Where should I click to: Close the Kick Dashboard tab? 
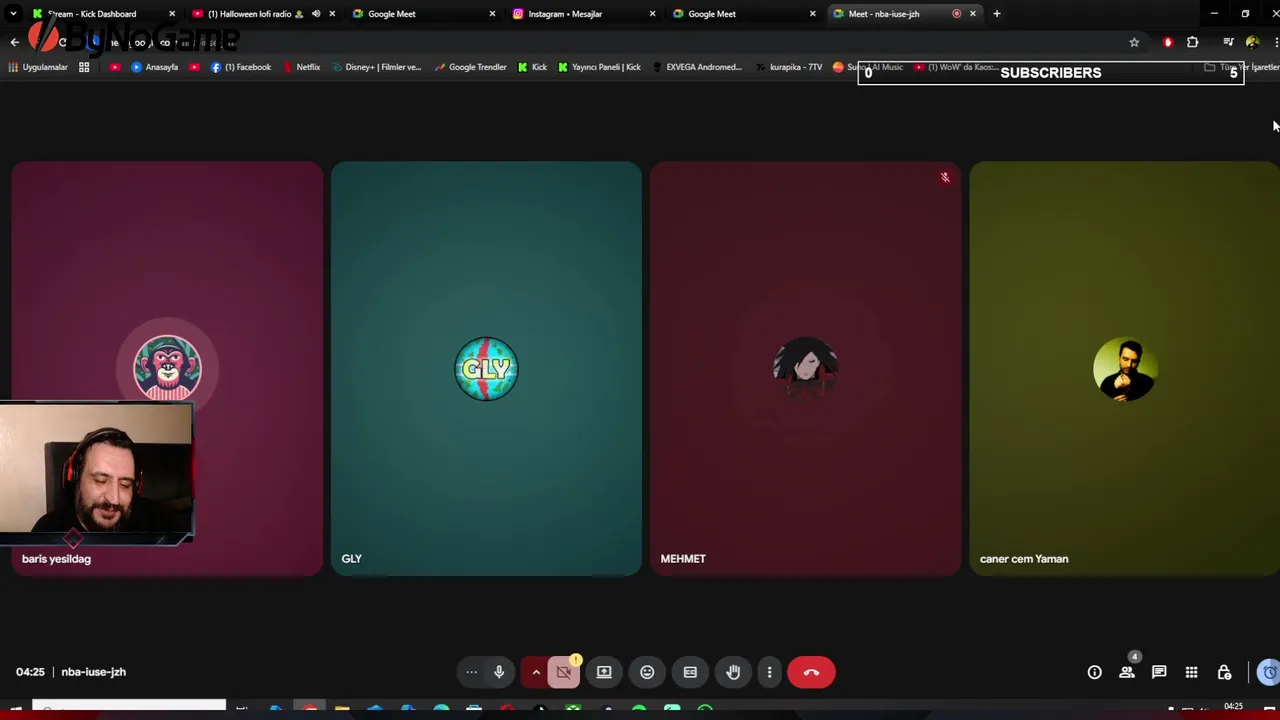tap(172, 14)
